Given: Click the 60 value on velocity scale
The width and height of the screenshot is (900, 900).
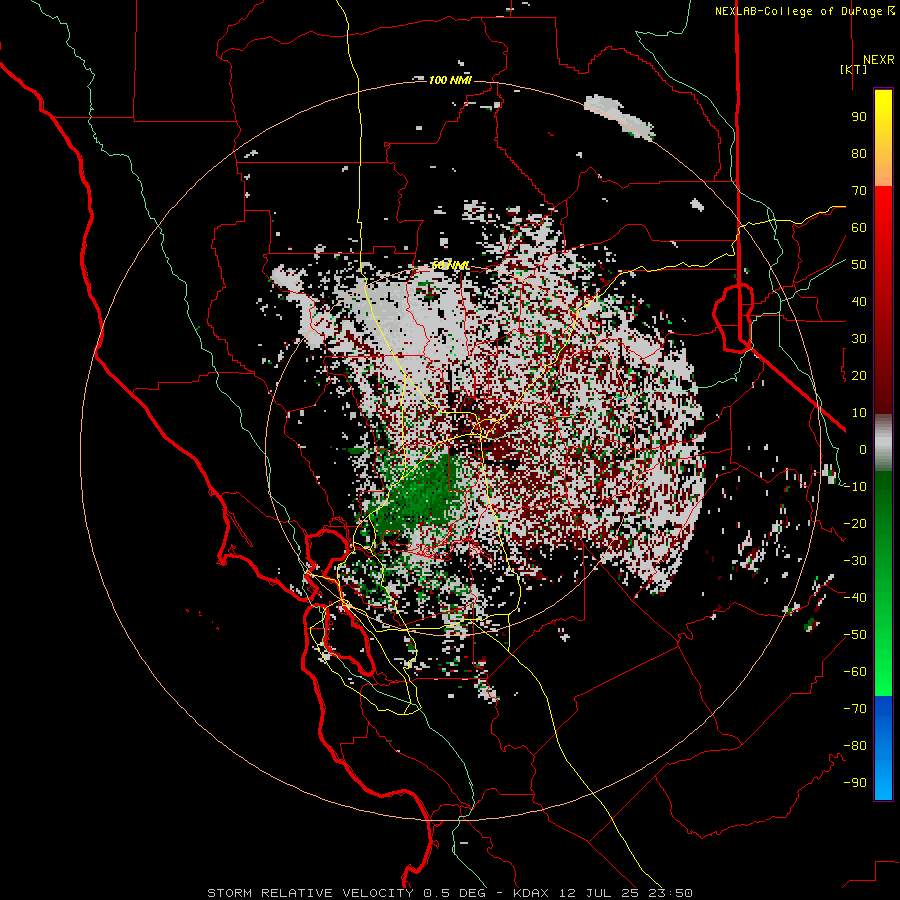Looking at the screenshot, I should pyautogui.click(x=859, y=227).
